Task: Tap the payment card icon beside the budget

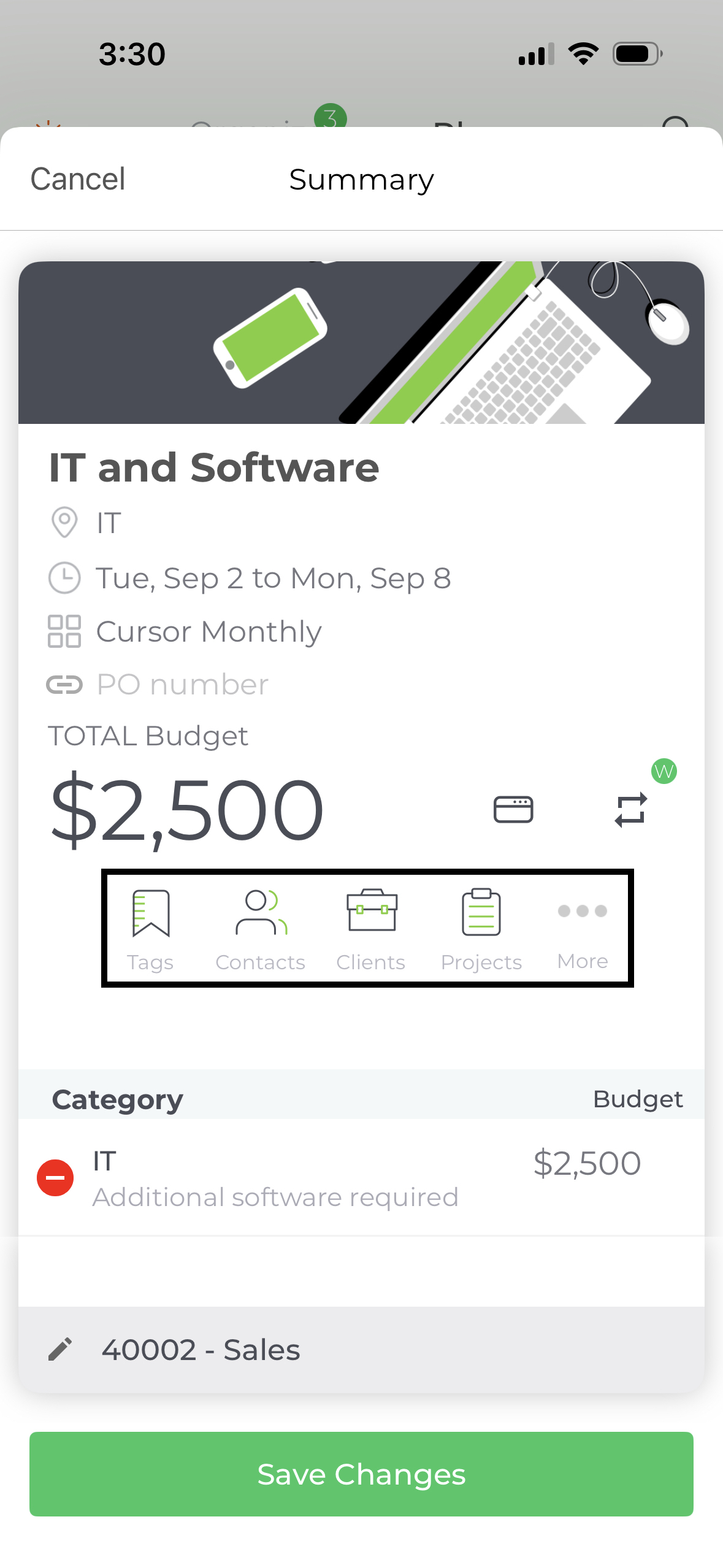Action: (513, 810)
